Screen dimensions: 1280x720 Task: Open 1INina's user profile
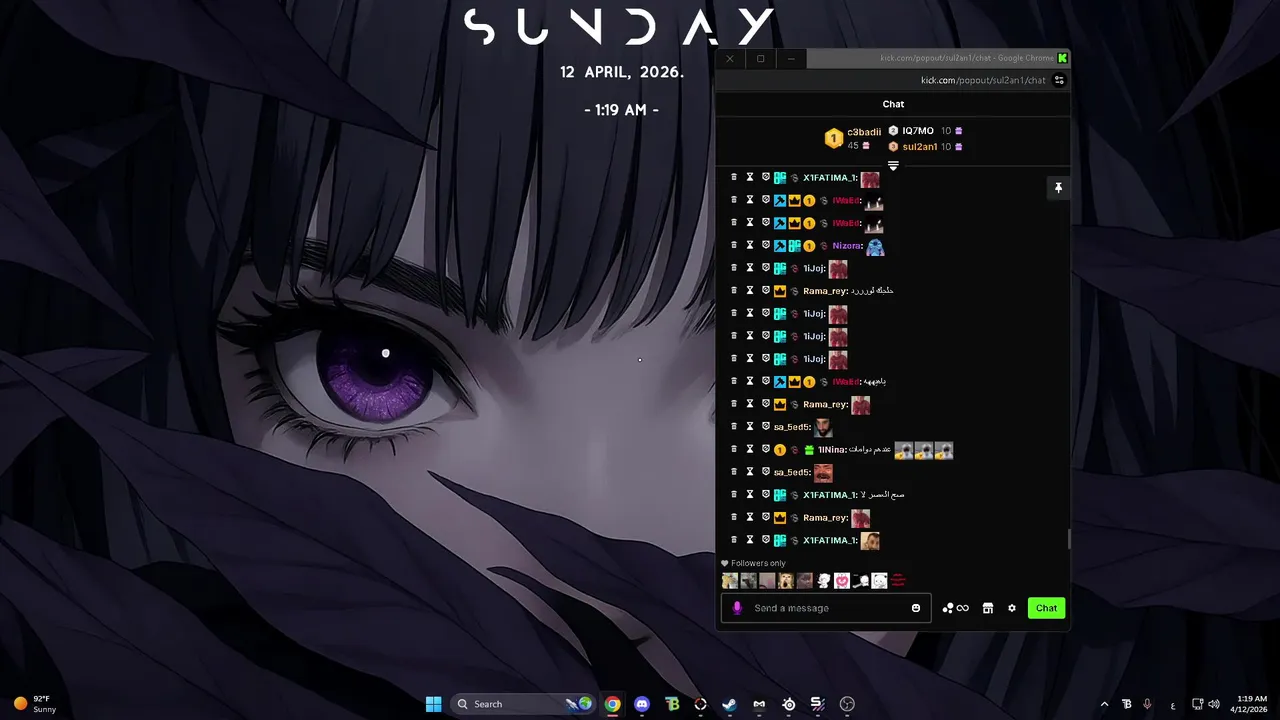(x=831, y=450)
